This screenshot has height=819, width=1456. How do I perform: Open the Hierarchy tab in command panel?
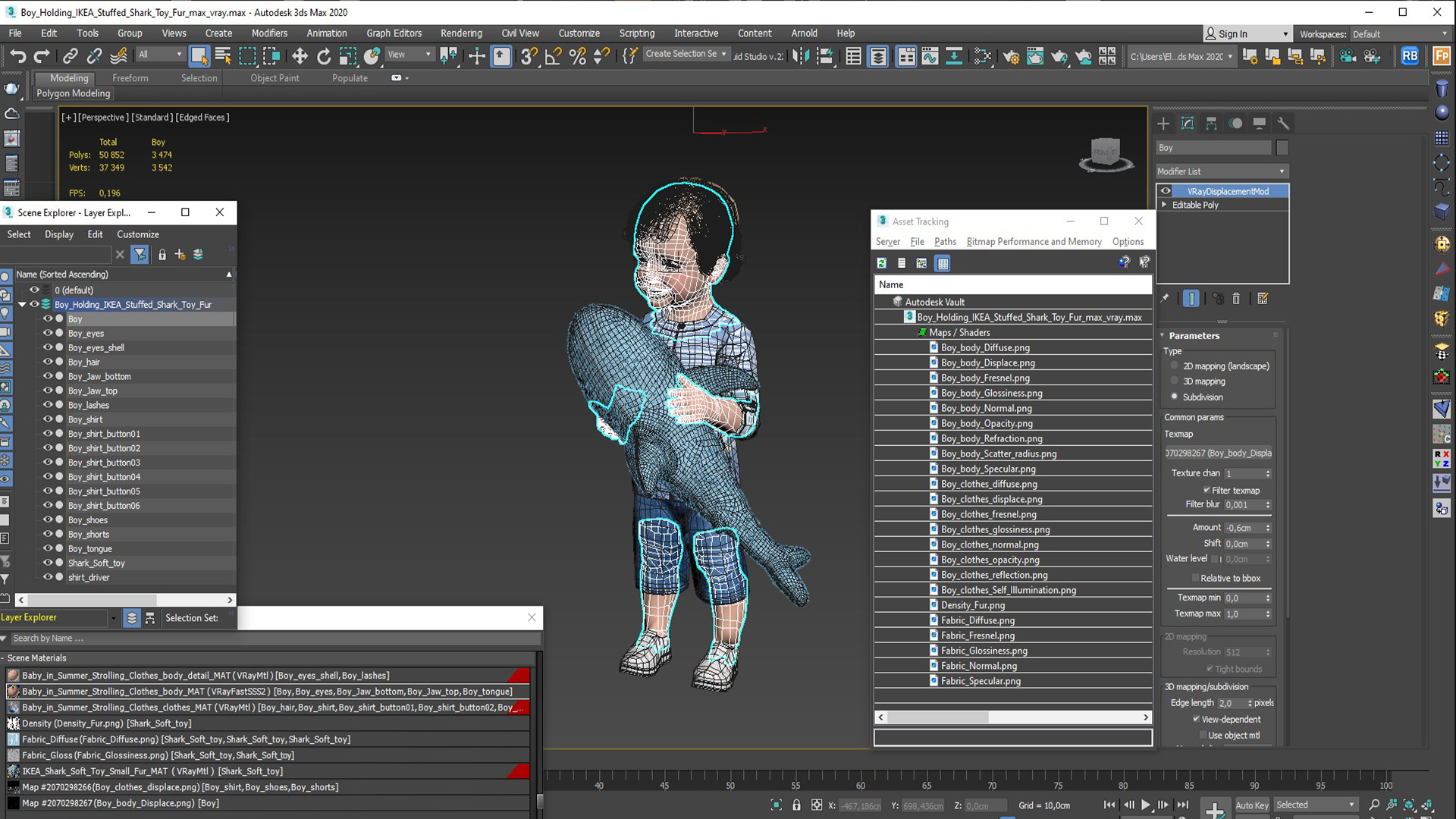point(1211,123)
